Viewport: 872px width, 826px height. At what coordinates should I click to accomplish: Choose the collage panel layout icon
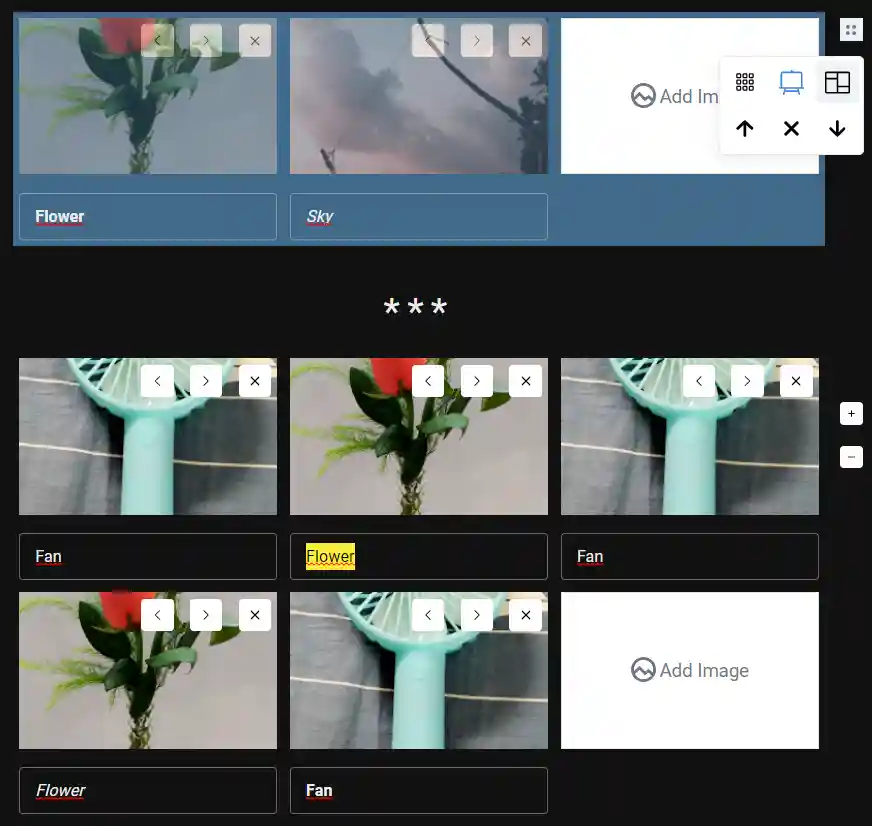(837, 83)
